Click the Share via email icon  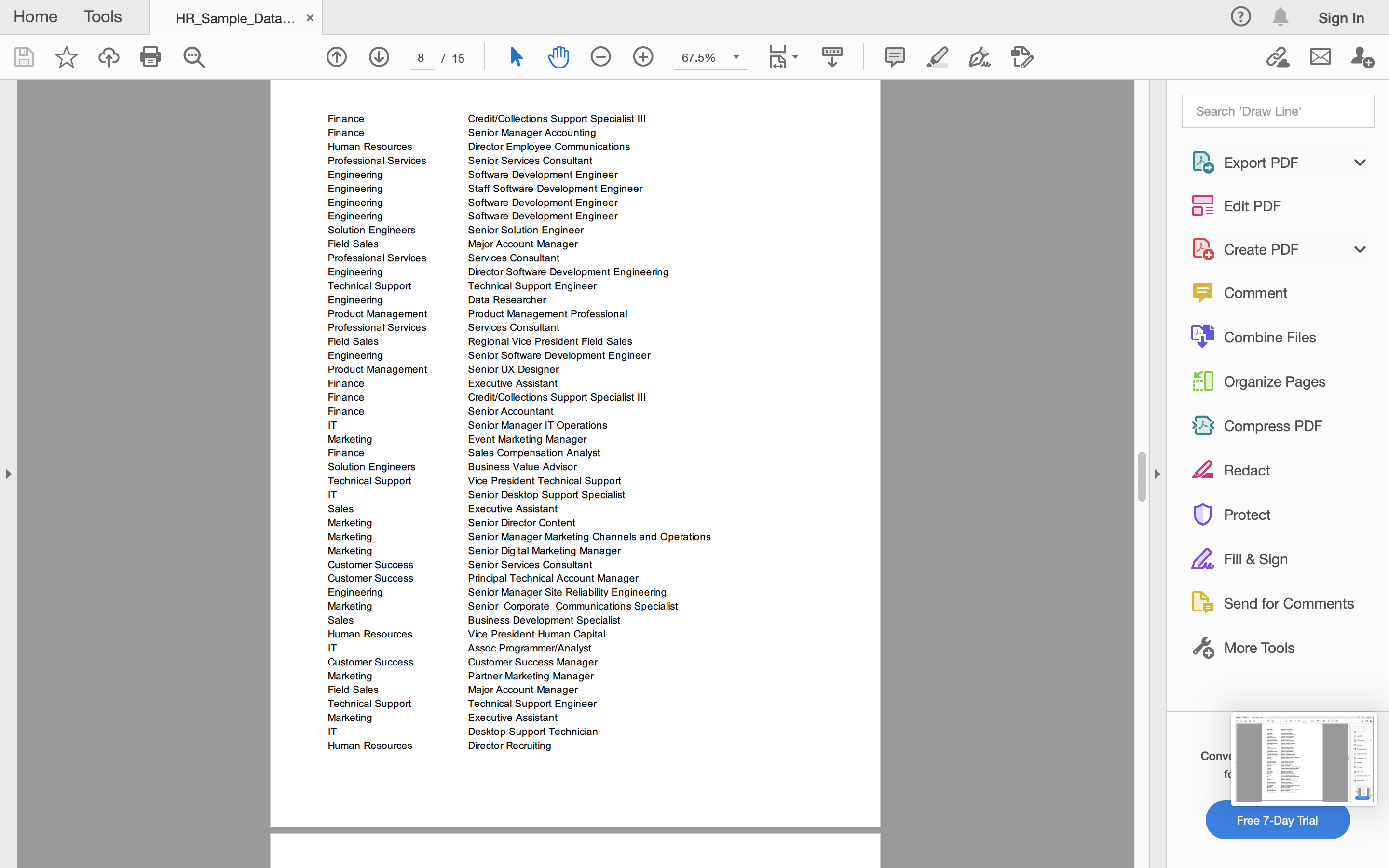(1320, 57)
